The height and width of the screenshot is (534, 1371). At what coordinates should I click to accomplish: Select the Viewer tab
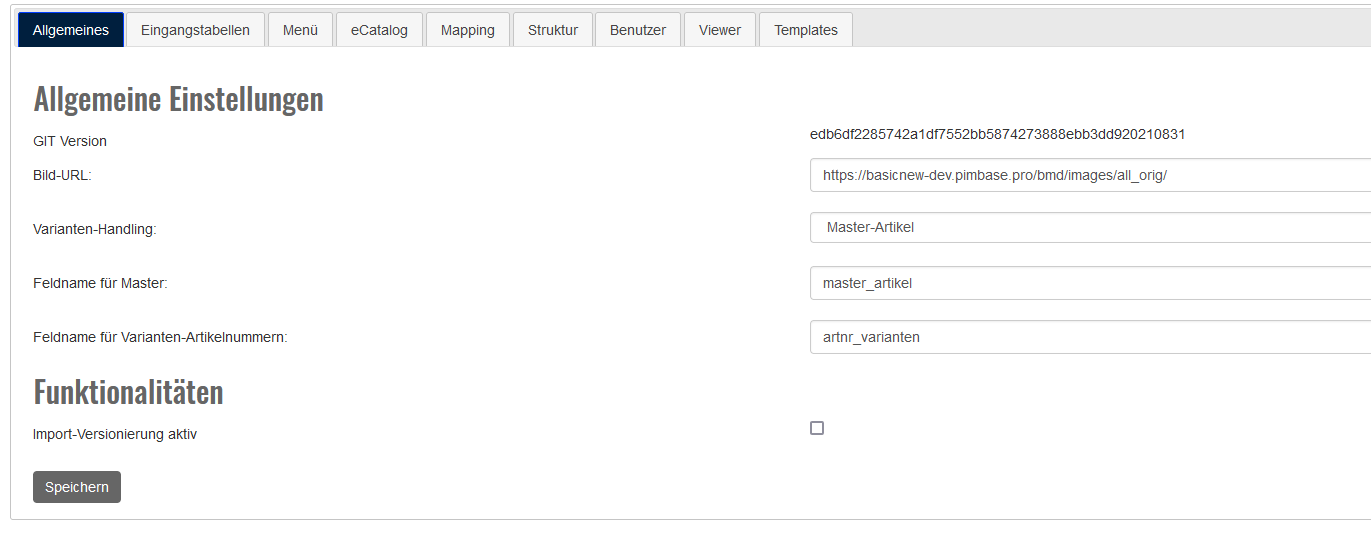[x=719, y=30]
